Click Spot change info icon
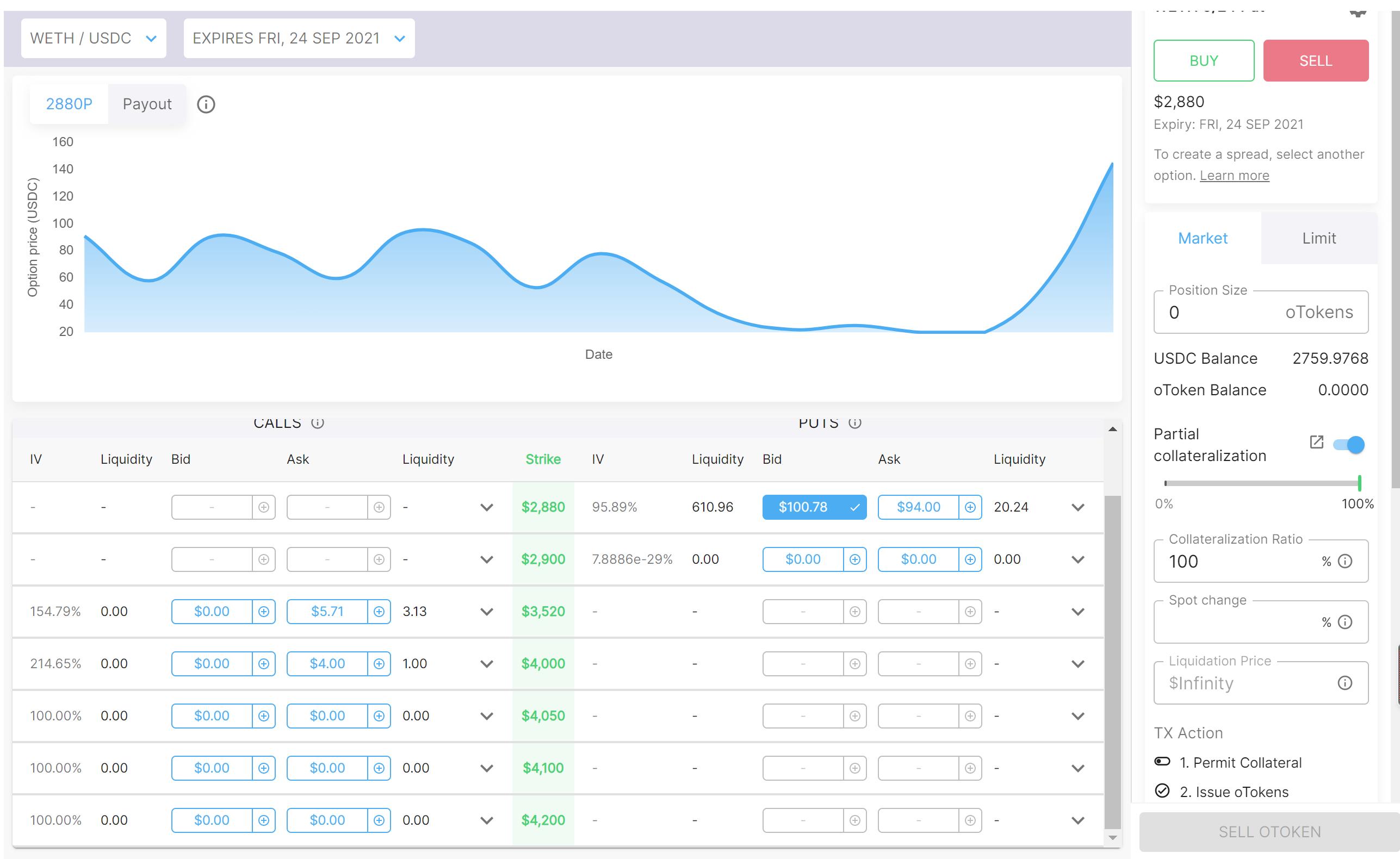 (x=1345, y=622)
